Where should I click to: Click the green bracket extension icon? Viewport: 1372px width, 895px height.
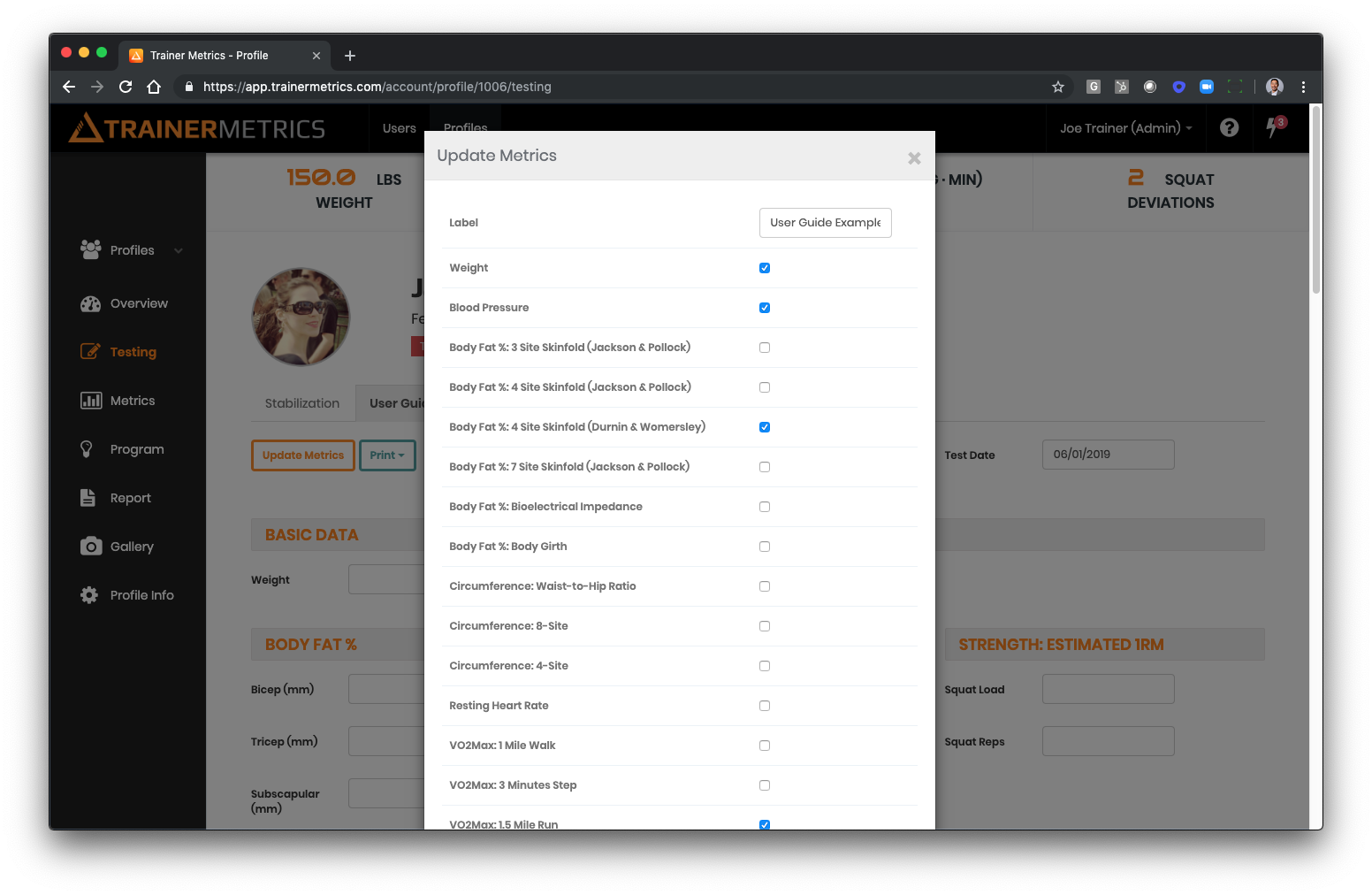pyautogui.click(x=1235, y=87)
